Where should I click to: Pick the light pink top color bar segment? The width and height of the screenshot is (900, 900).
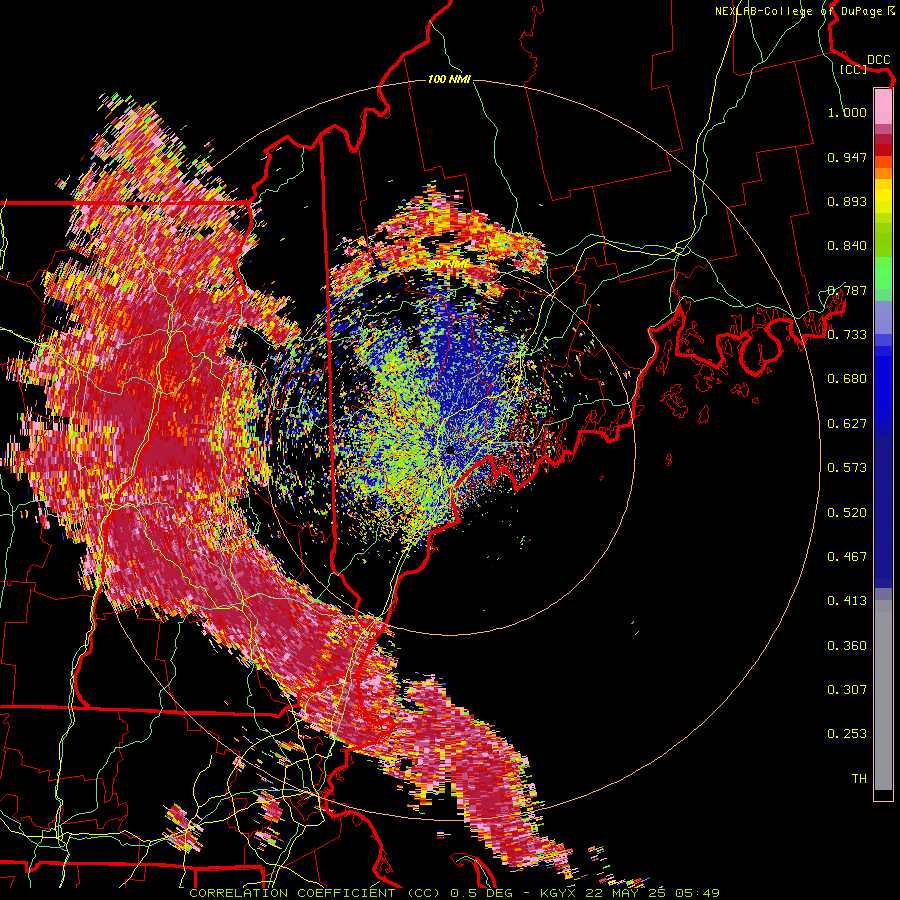point(883,106)
